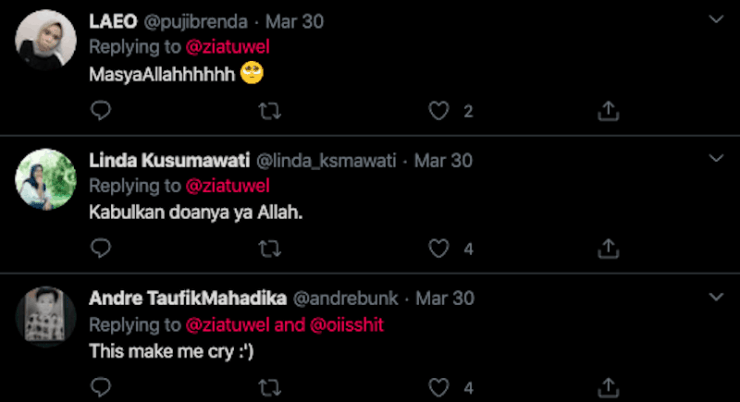
Task: Click Andre TaufikMahadika's avatar picture
Action: (x=46, y=316)
